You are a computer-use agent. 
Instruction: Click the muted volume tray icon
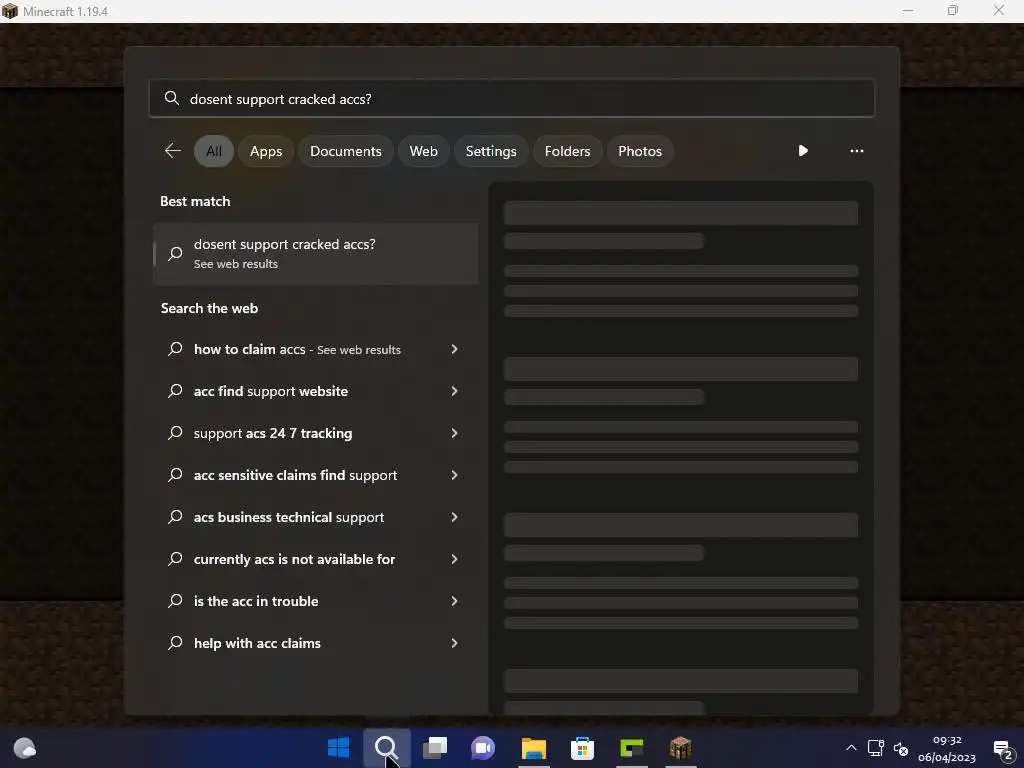point(901,748)
